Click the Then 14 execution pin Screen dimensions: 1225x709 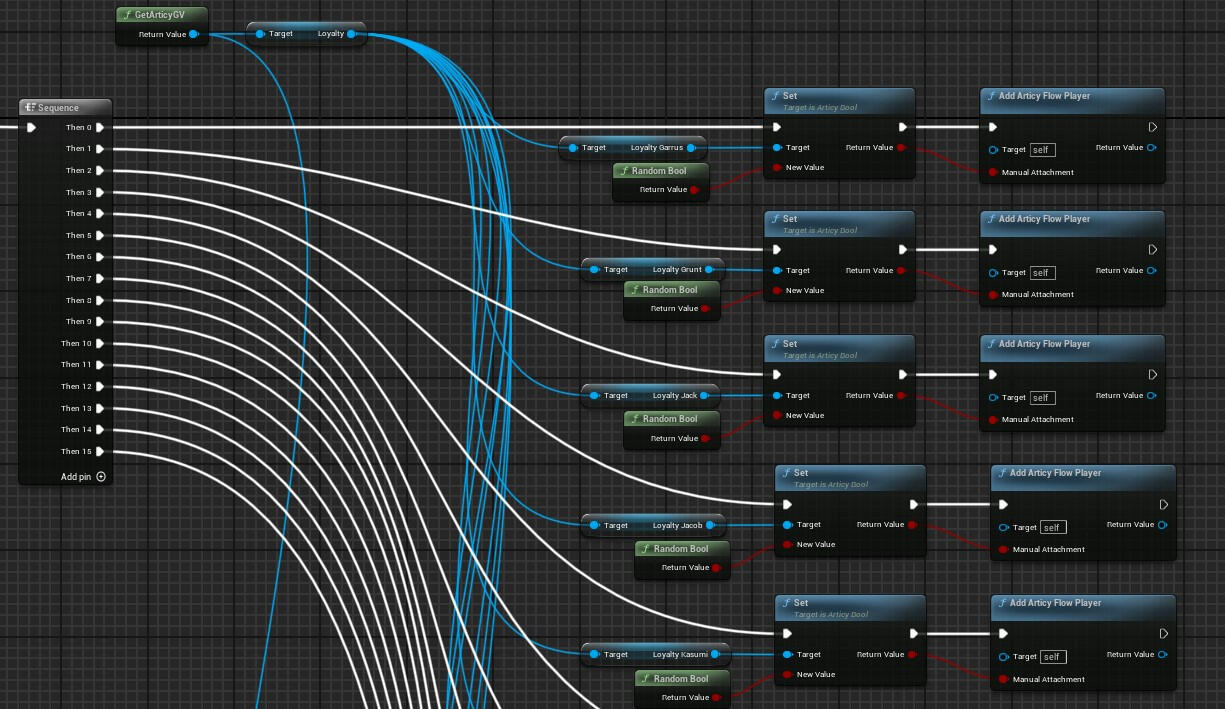coord(100,429)
